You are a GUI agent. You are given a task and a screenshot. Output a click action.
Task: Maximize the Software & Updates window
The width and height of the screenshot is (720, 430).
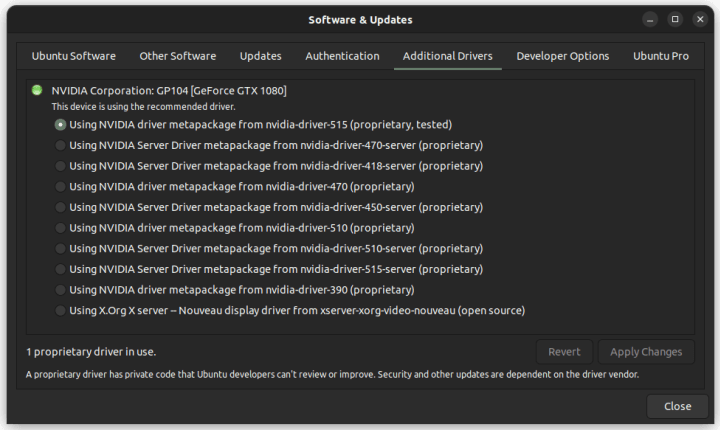[x=675, y=19]
